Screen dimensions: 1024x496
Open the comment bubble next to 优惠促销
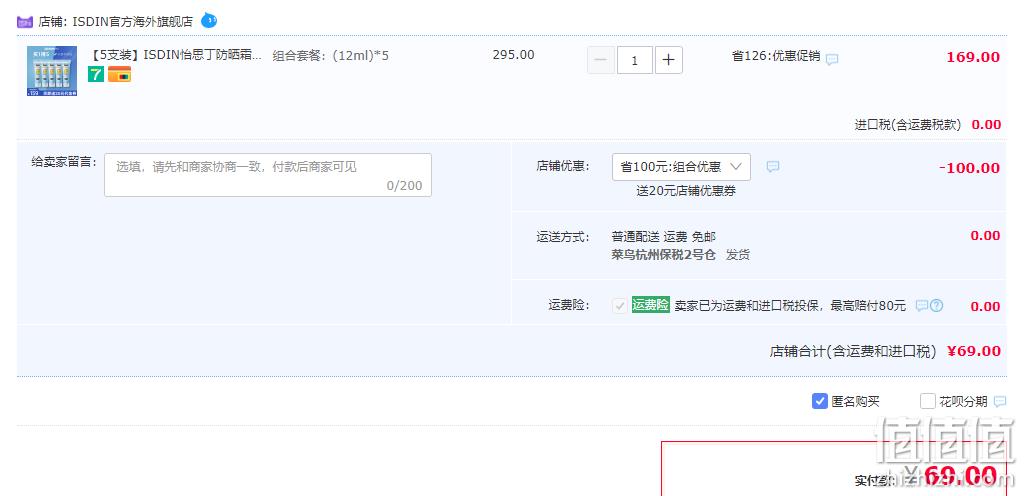pos(832,59)
